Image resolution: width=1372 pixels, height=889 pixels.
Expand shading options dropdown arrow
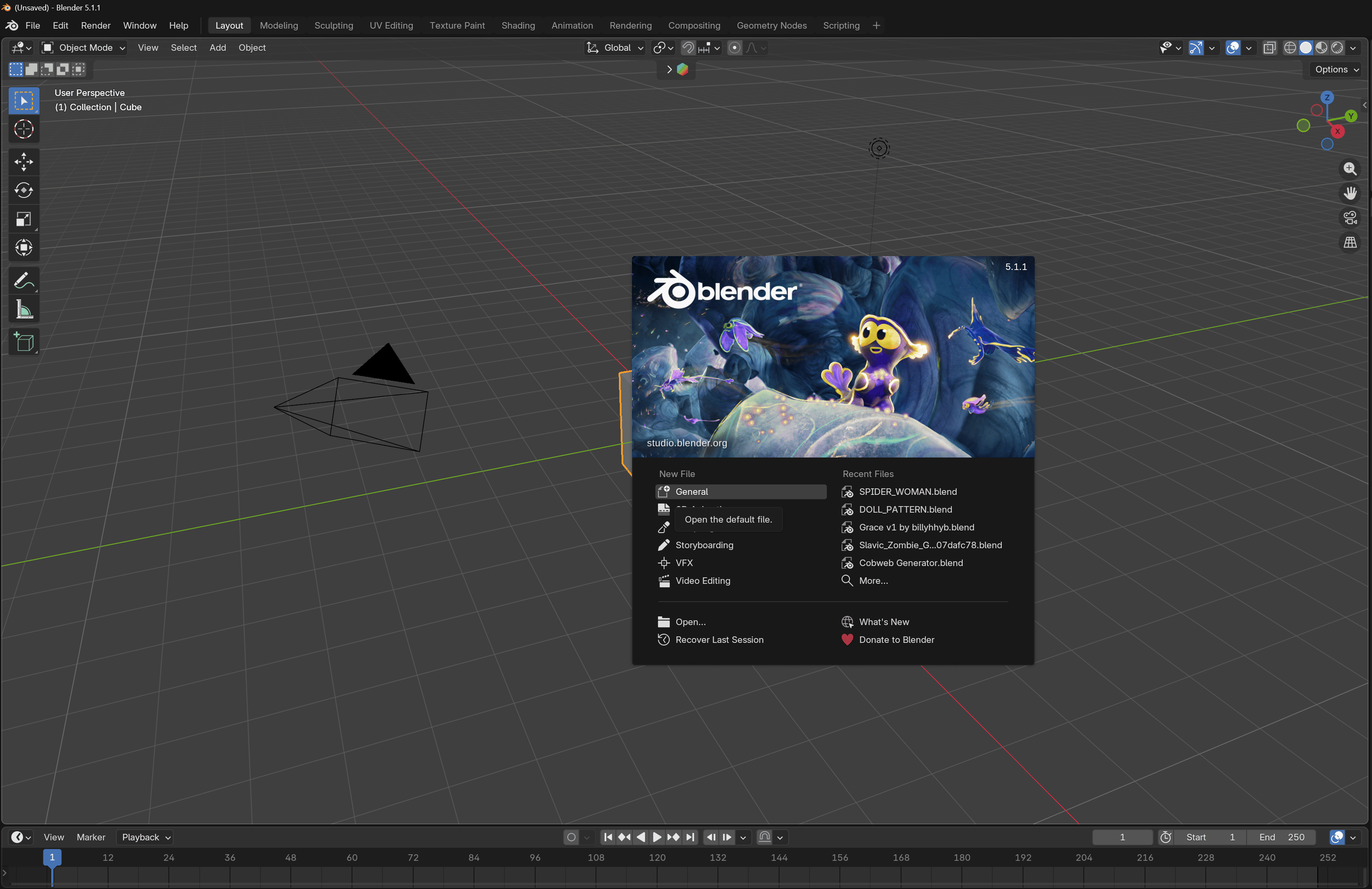point(1352,48)
